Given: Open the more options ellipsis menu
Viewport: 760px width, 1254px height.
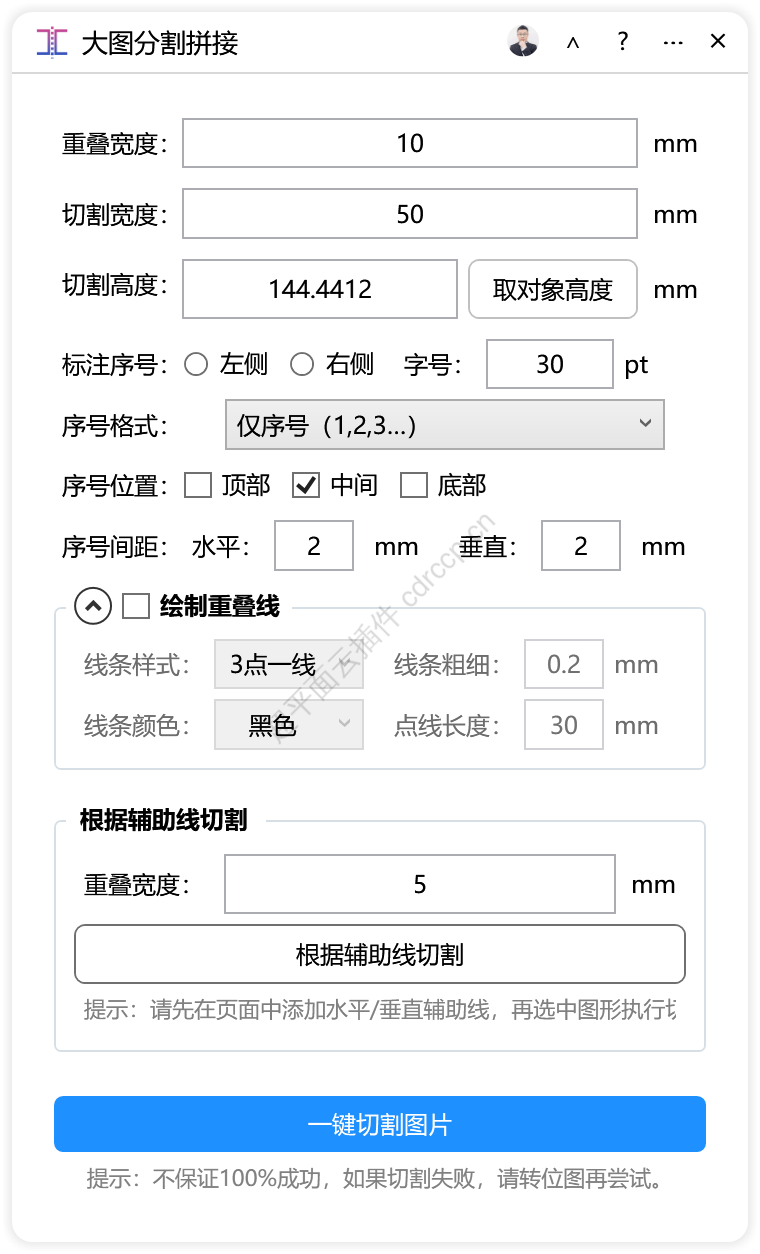Looking at the screenshot, I should [x=673, y=42].
